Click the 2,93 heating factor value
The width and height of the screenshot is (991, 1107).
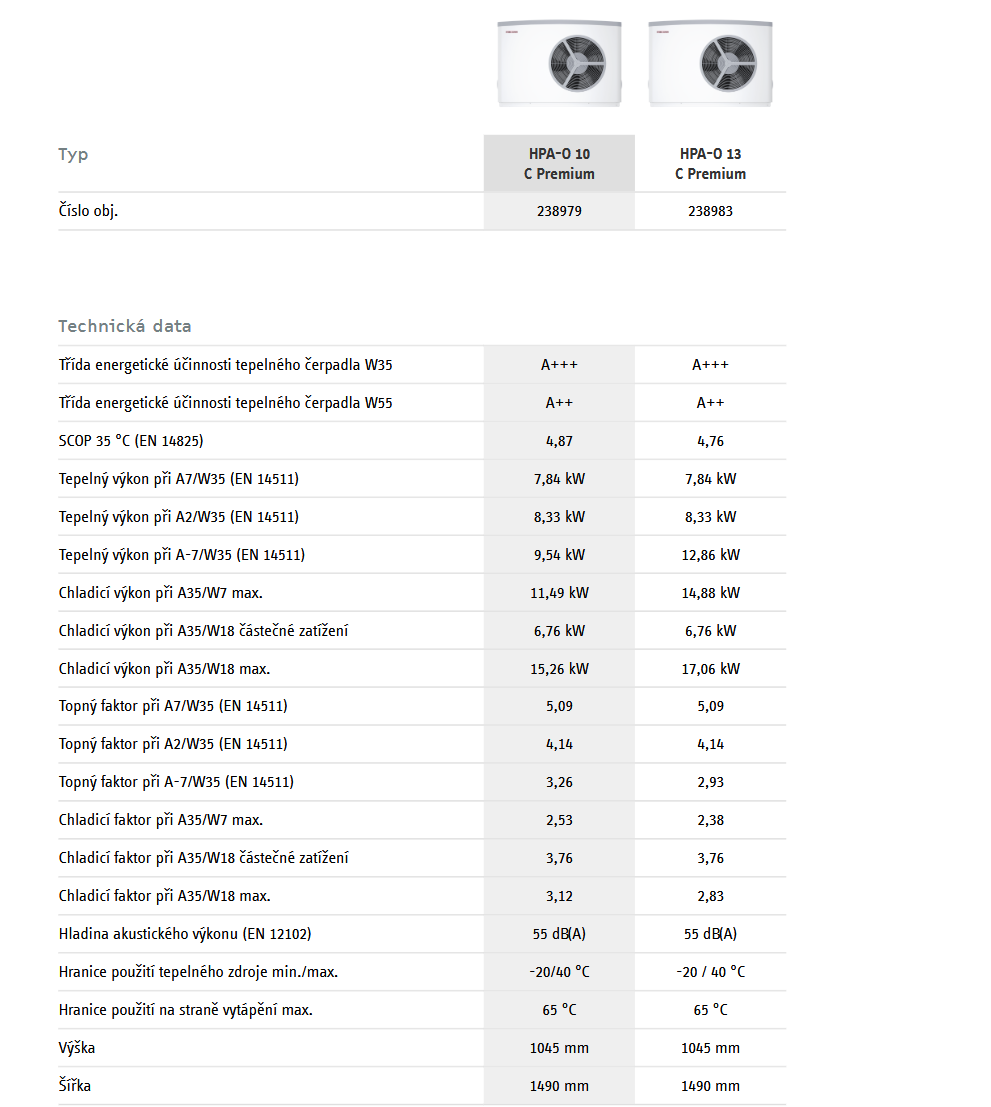click(x=710, y=783)
